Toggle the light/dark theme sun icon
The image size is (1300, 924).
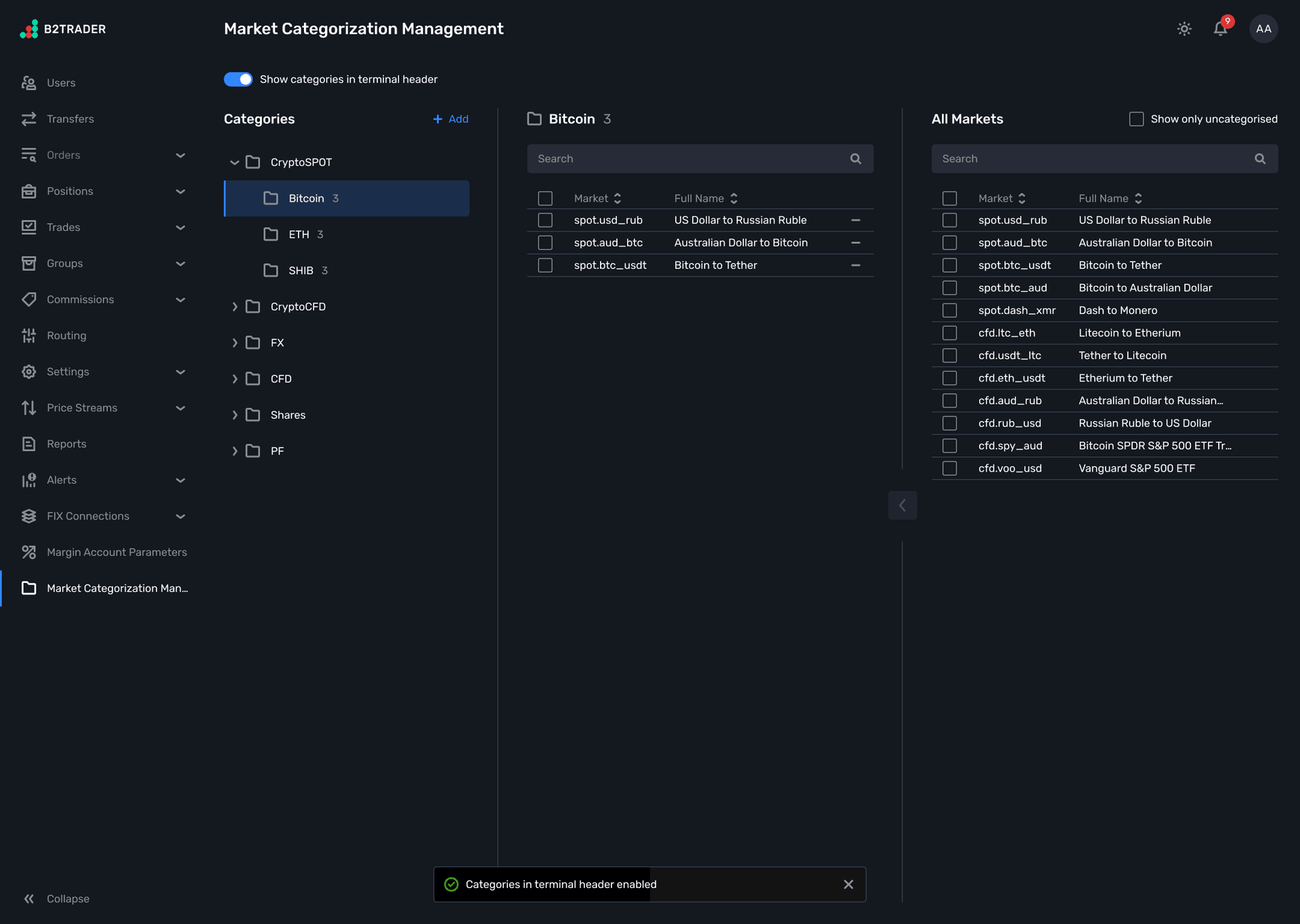pyautogui.click(x=1184, y=29)
